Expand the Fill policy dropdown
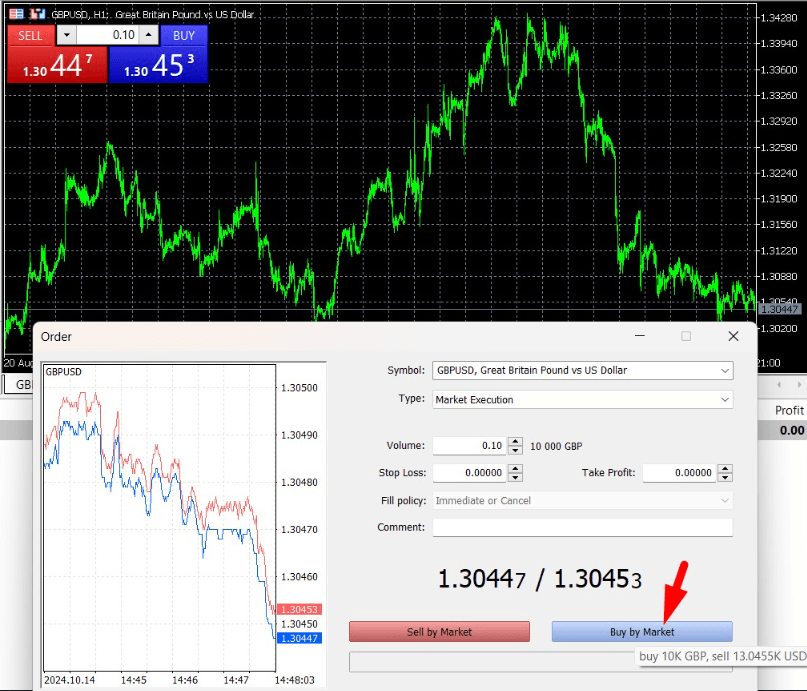 click(x=724, y=501)
